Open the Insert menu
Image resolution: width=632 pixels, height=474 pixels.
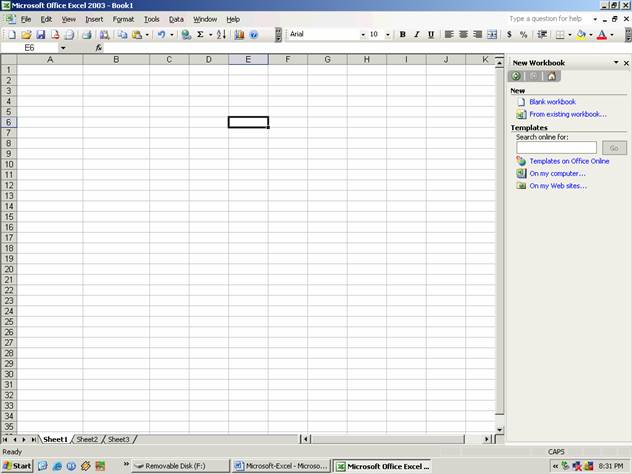[94, 19]
